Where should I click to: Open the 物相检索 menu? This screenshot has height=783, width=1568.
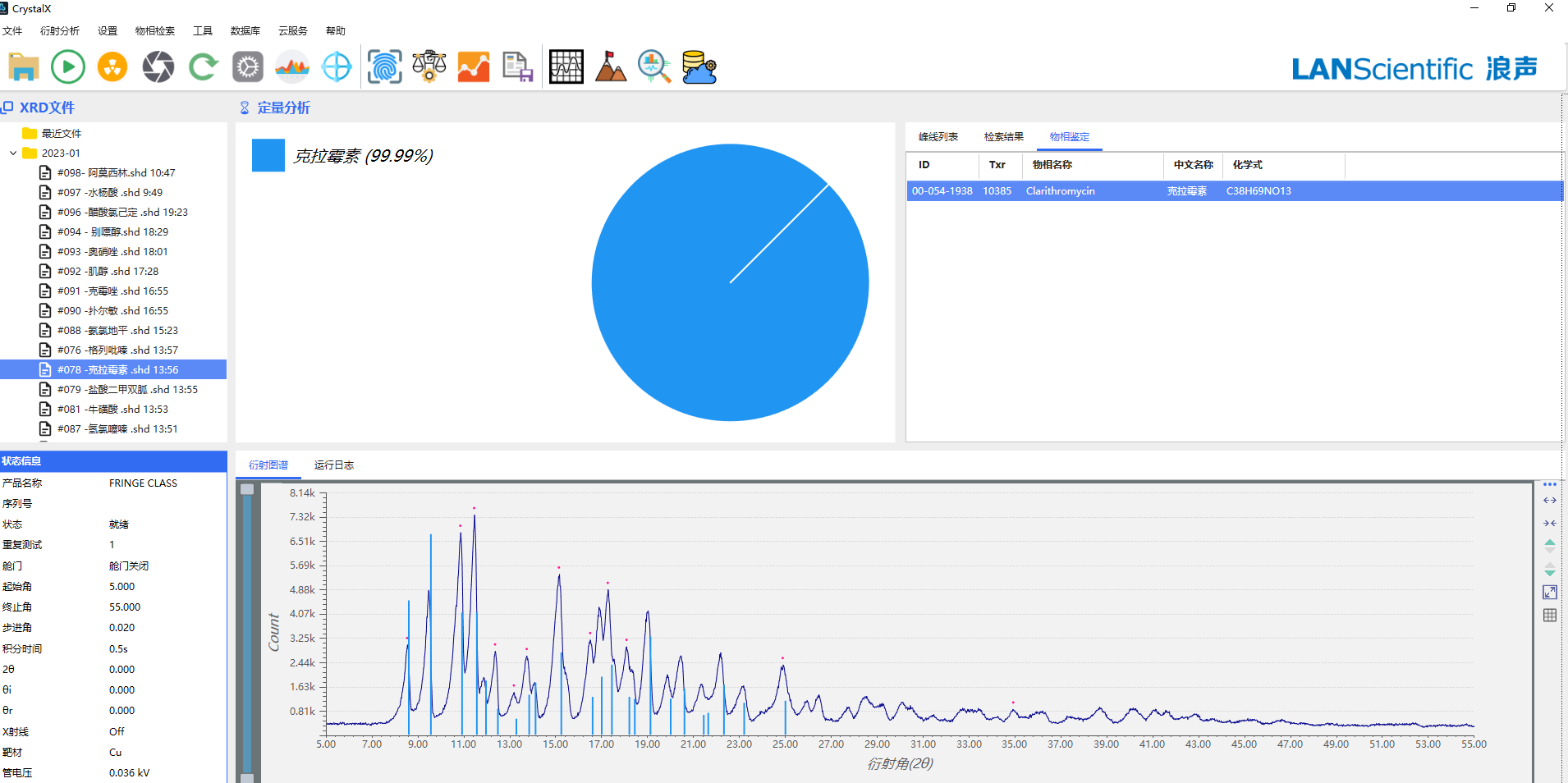pos(155,31)
